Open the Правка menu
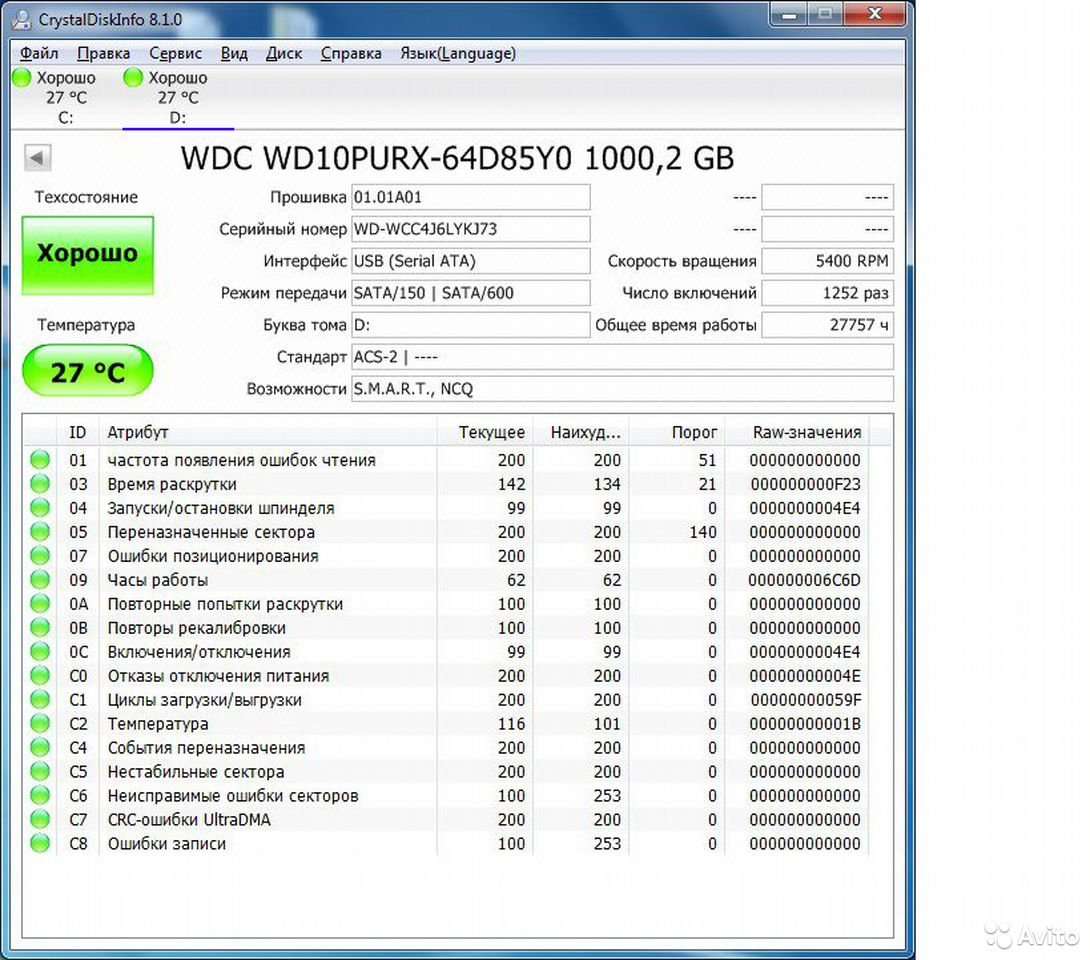 coord(103,54)
